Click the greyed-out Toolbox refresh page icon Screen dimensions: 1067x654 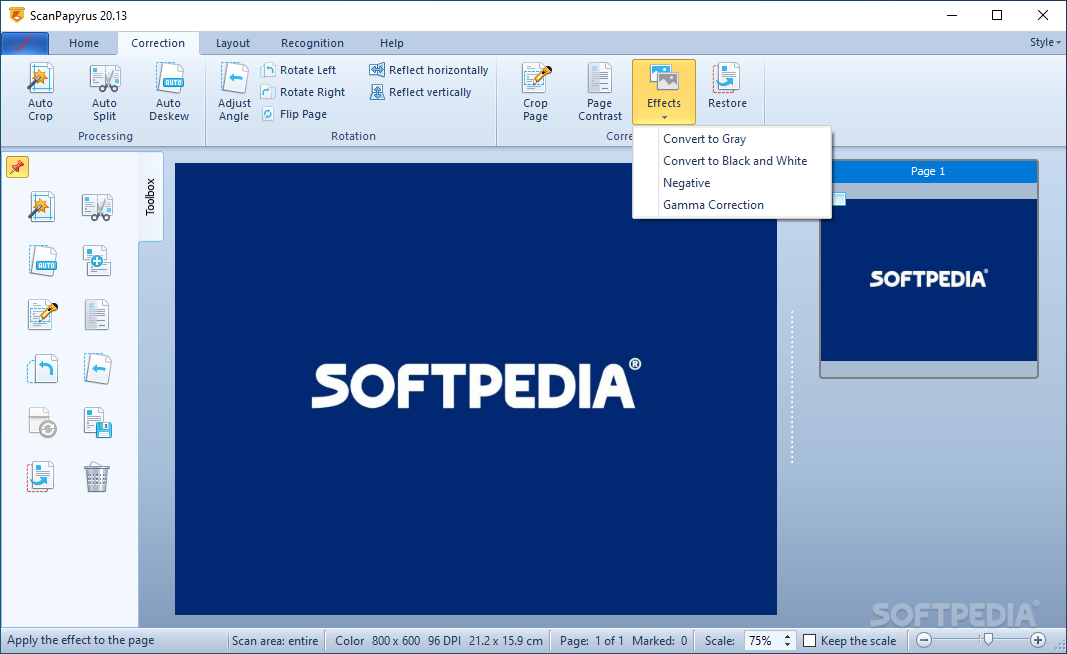[42, 422]
